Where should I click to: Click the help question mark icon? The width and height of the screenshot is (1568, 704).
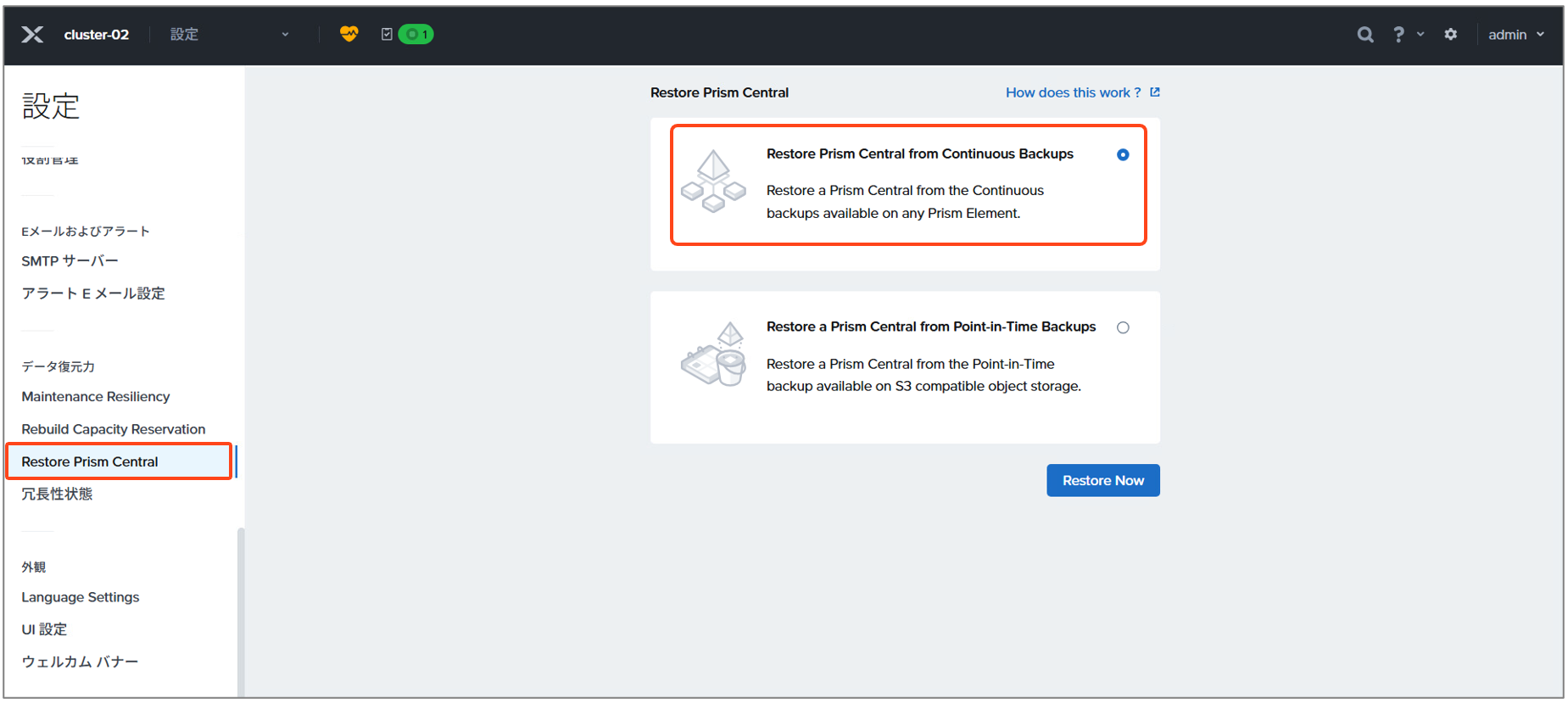point(1398,35)
